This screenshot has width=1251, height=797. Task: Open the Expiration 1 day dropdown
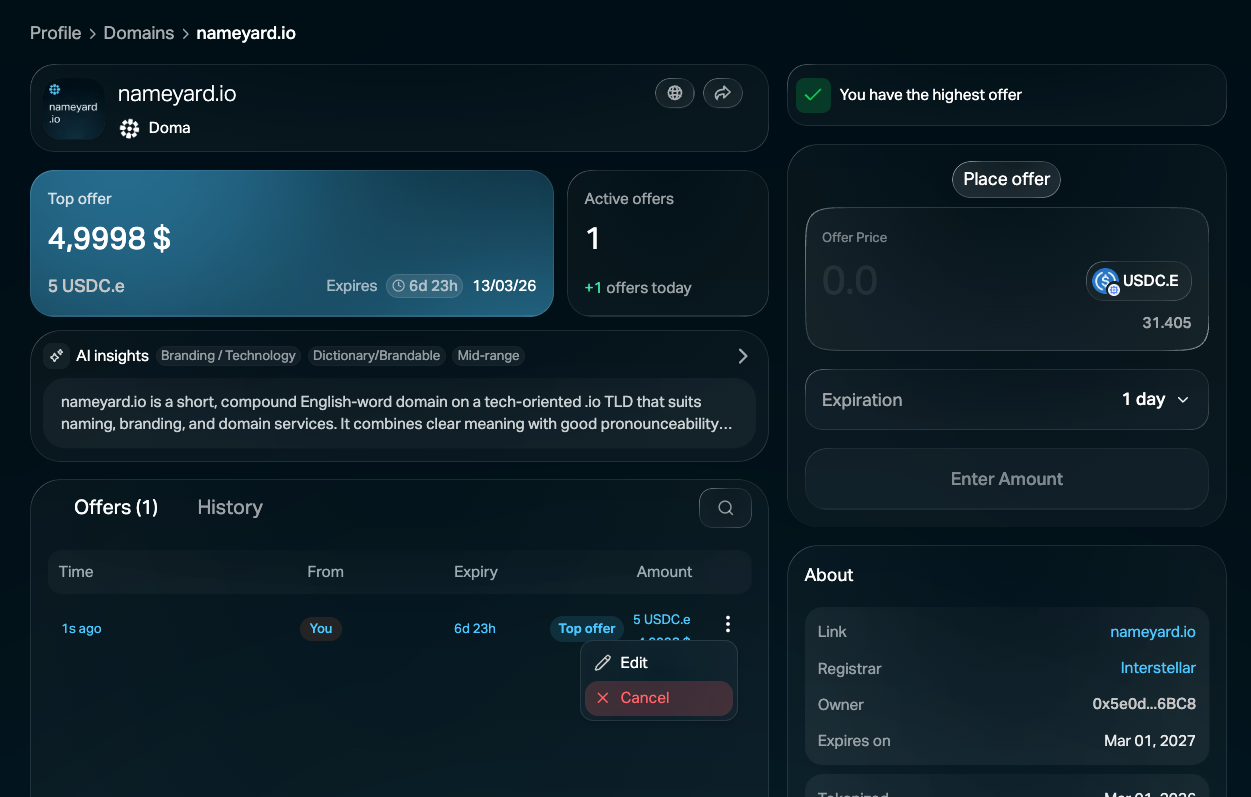pos(1155,400)
